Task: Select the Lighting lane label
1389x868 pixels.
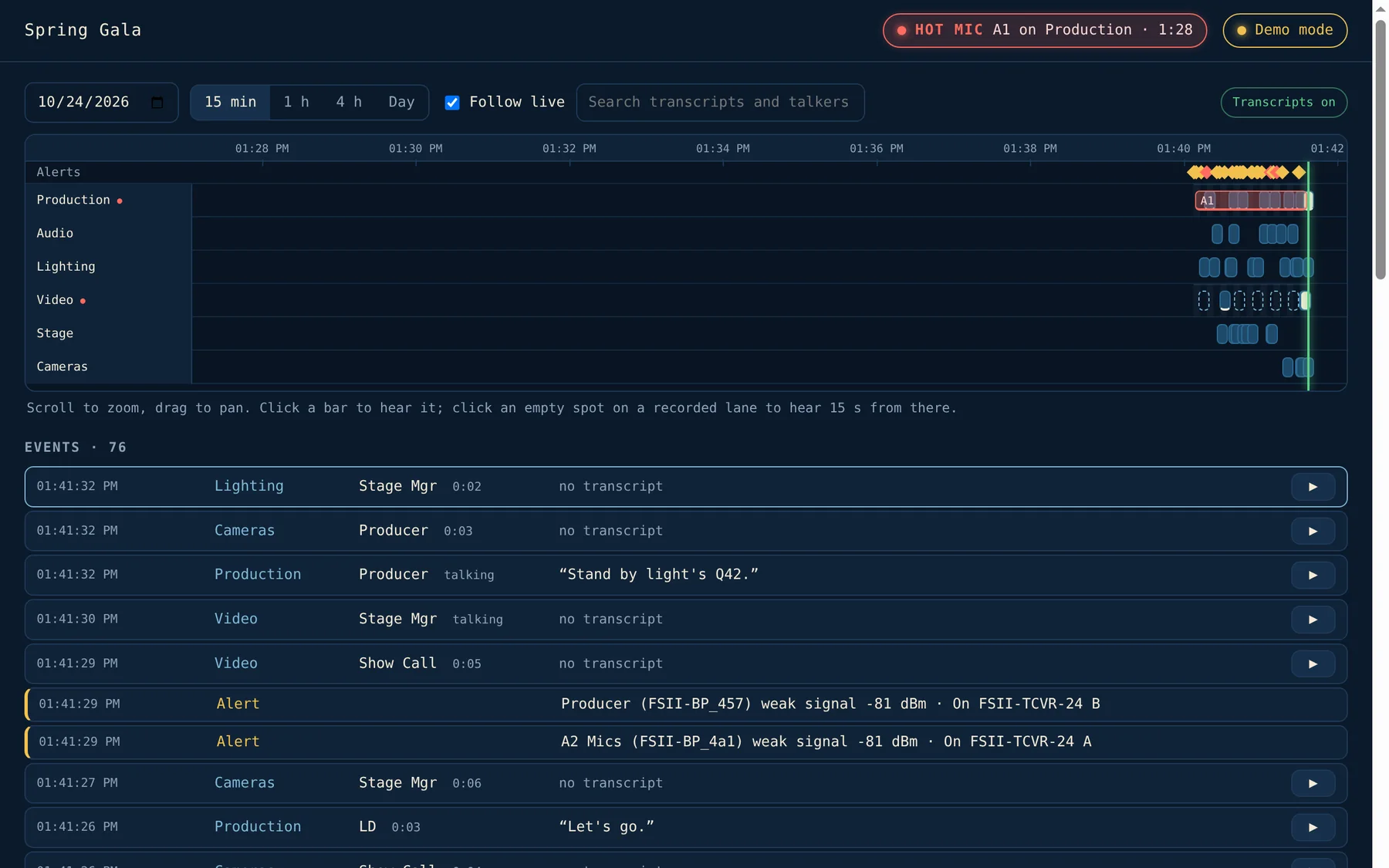Action: [x=66, y=266]
